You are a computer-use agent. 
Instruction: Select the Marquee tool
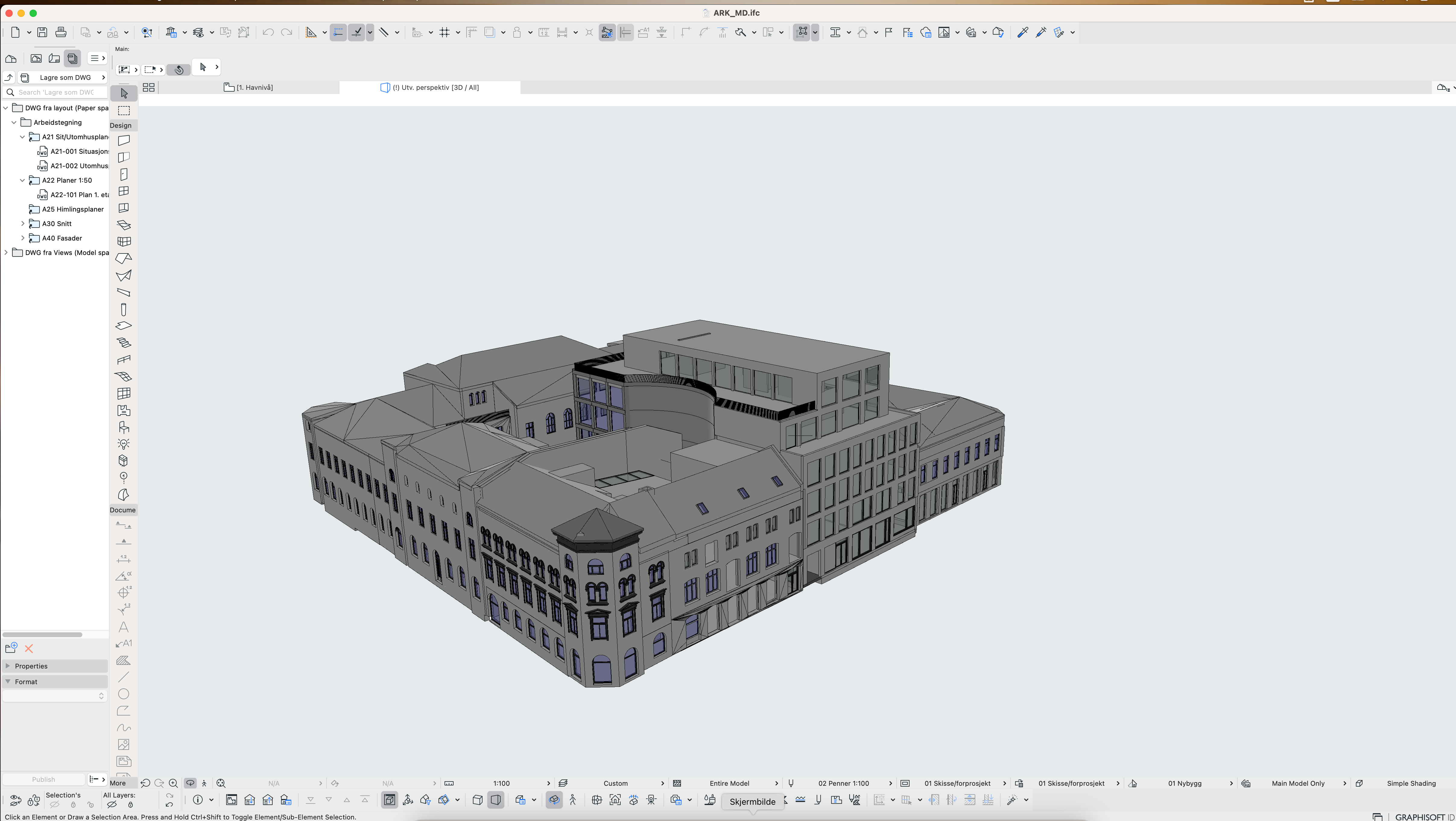click(124, 110)
